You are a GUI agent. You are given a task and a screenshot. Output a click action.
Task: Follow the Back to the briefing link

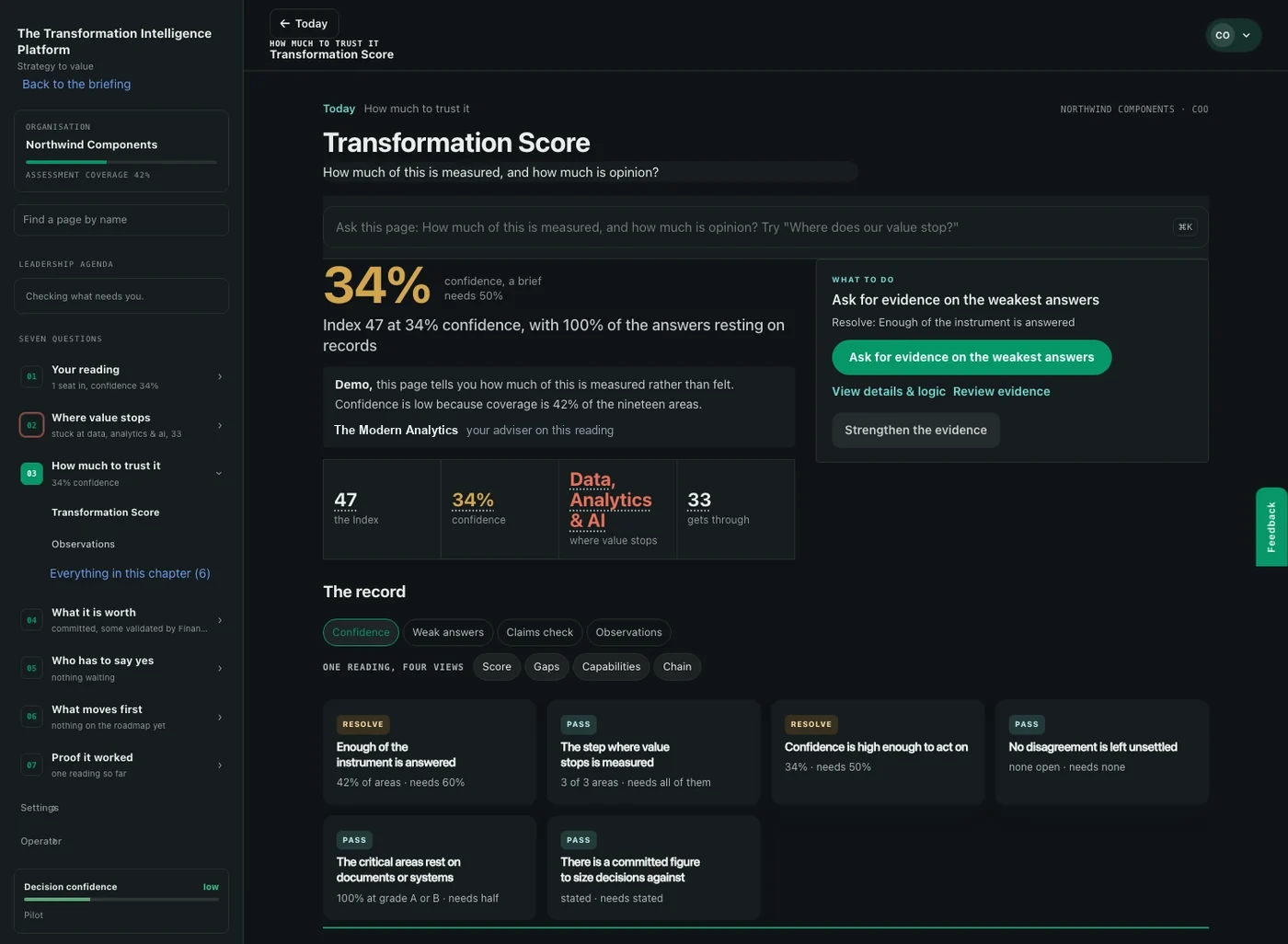coord(76,84)
